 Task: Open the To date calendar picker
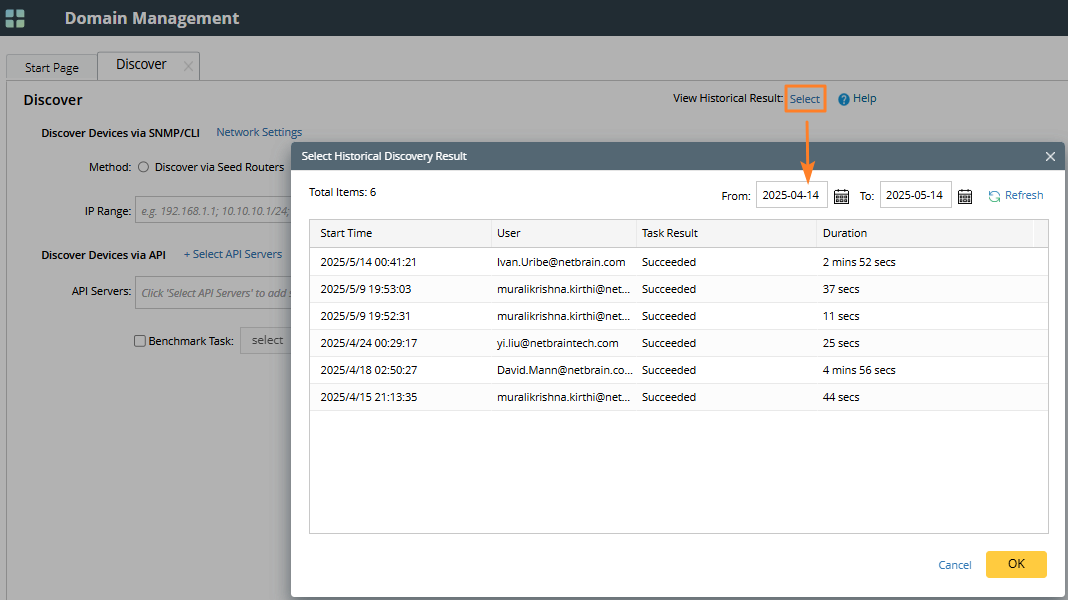point(965,196)
